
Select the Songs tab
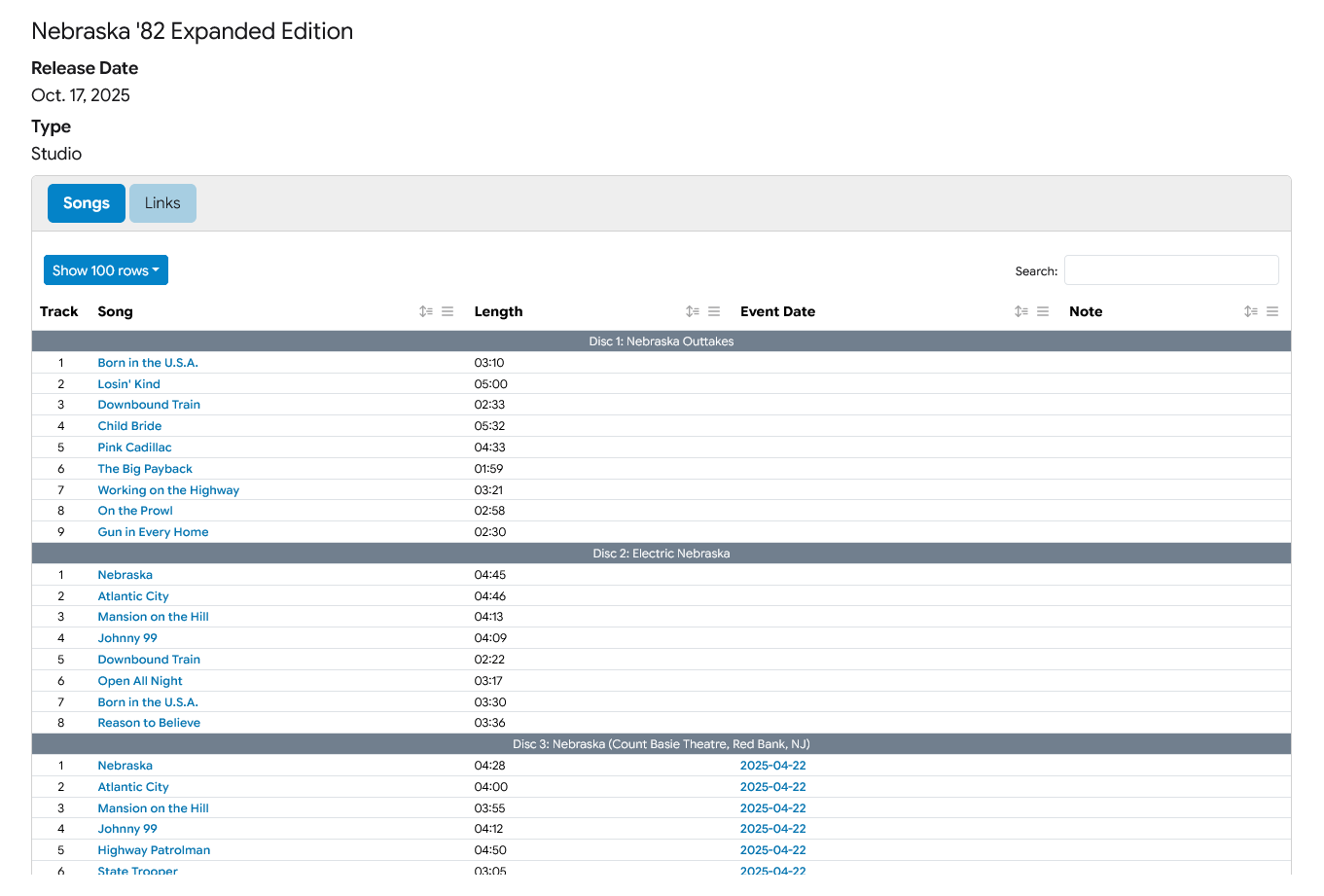[x=87, y=203]
